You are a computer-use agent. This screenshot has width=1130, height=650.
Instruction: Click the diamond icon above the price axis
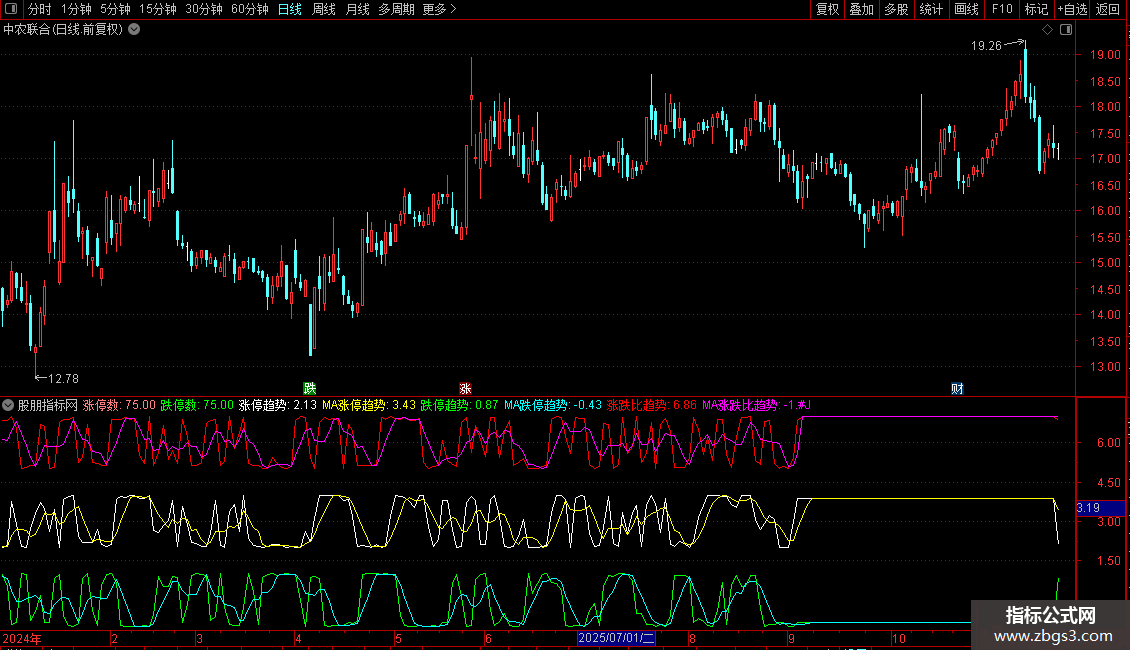[x=1047, y=30]
